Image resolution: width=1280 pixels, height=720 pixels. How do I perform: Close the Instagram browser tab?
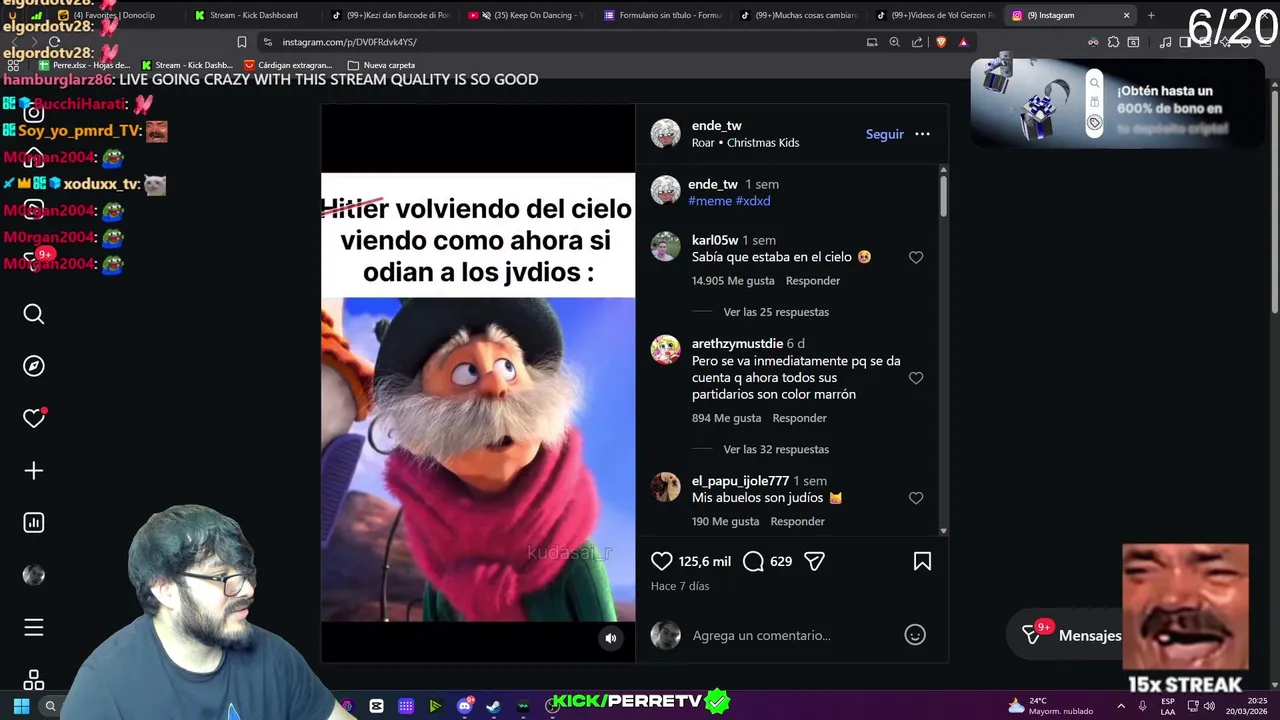(1126, 15)
